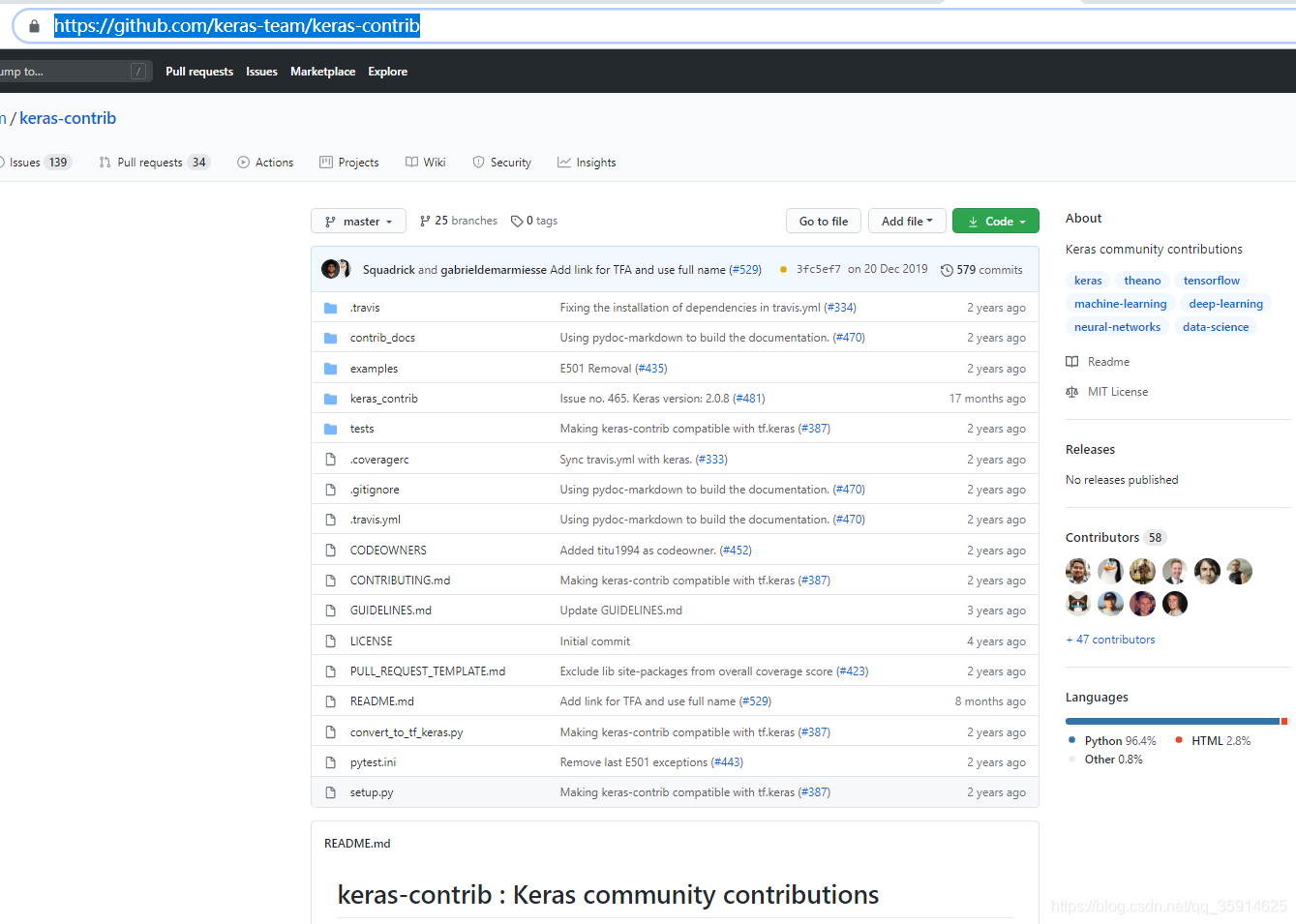
Task: Switch to the Security tab
Action: [501, 163]
